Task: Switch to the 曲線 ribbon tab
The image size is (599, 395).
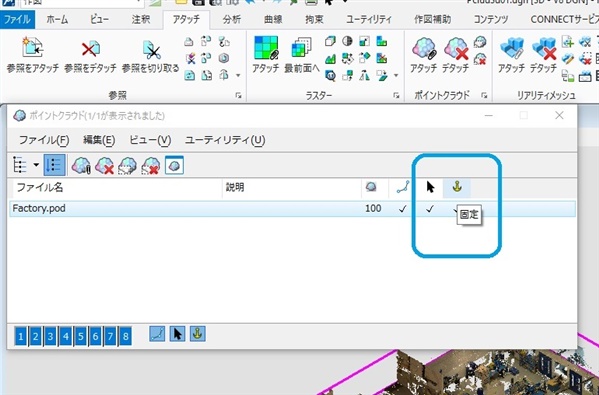Action: [273, 19]
